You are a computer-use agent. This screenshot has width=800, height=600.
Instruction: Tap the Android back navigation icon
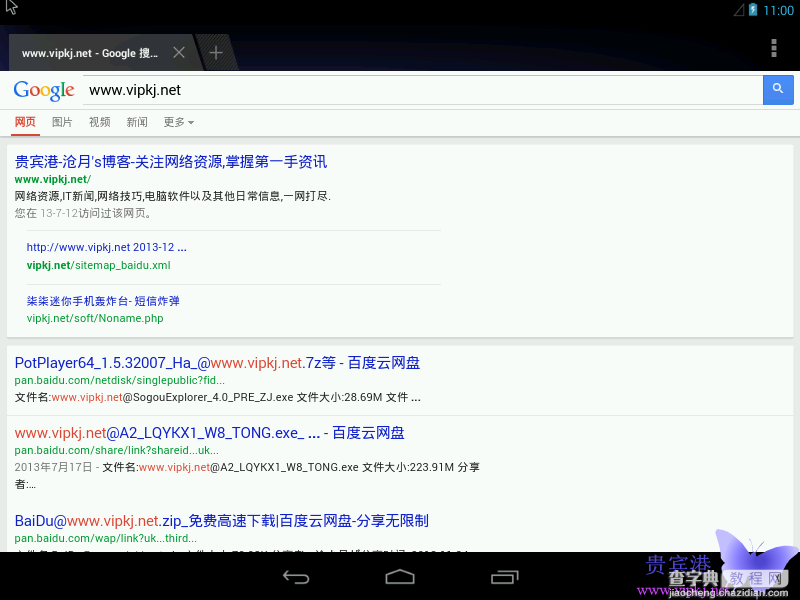pos(296,577)
